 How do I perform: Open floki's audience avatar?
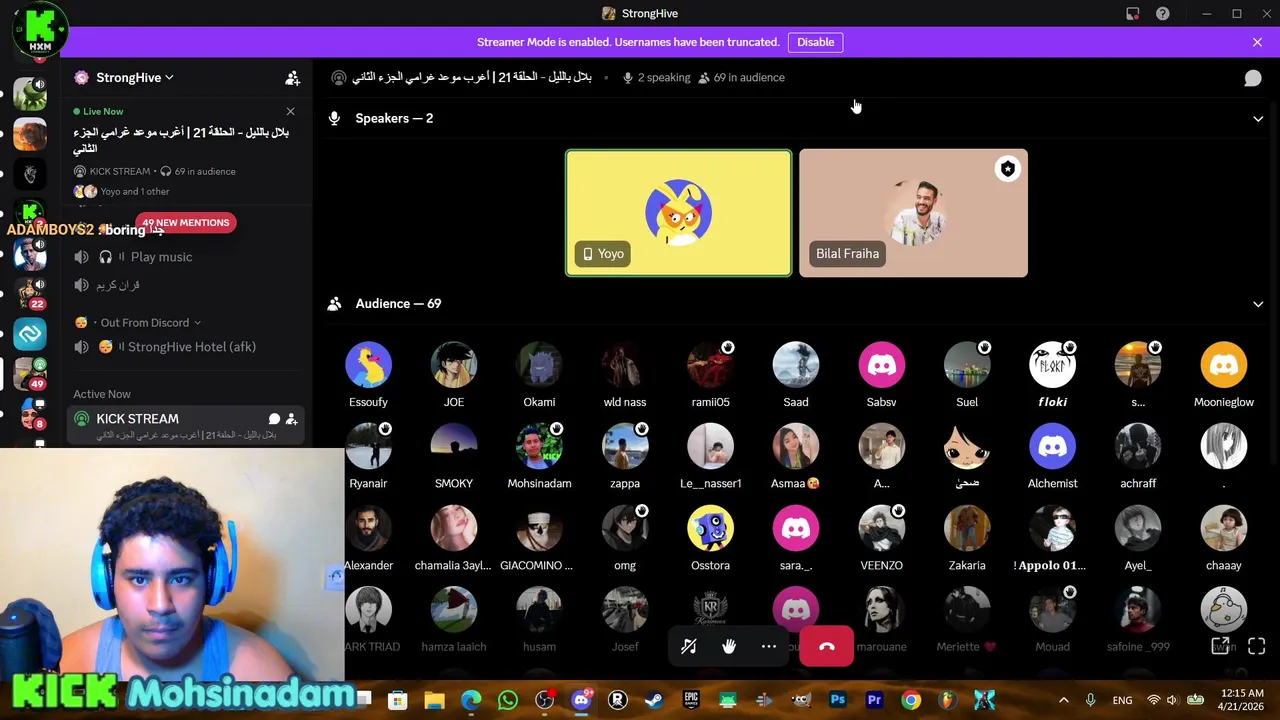point(1053,365)
